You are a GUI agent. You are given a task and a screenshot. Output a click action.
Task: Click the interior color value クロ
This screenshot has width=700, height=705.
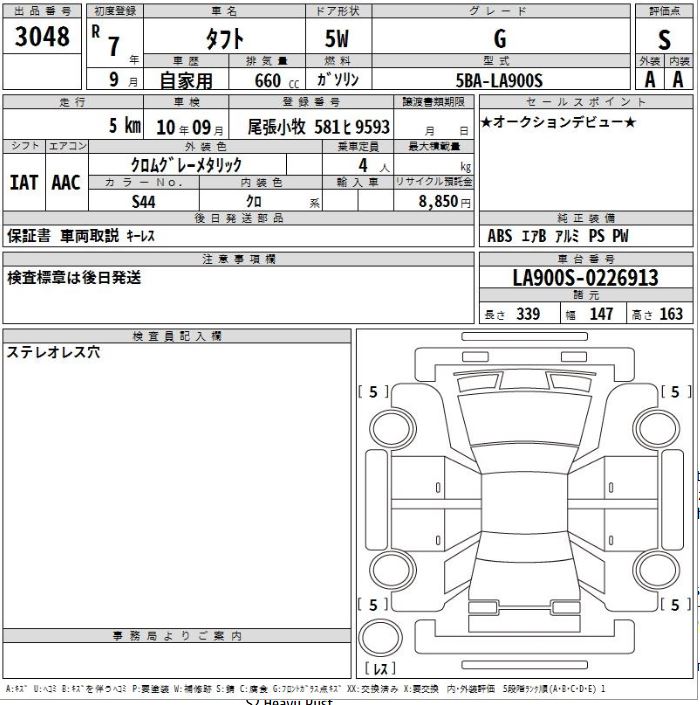coord(254,201)
